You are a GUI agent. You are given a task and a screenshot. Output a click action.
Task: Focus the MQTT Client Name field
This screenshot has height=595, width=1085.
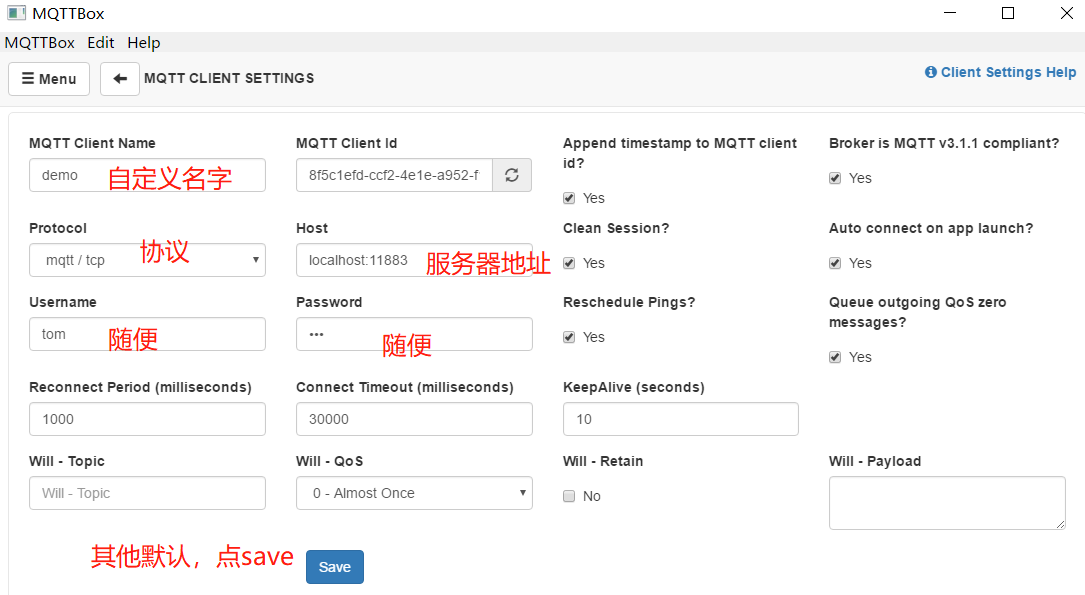click(x=147, y=175)
